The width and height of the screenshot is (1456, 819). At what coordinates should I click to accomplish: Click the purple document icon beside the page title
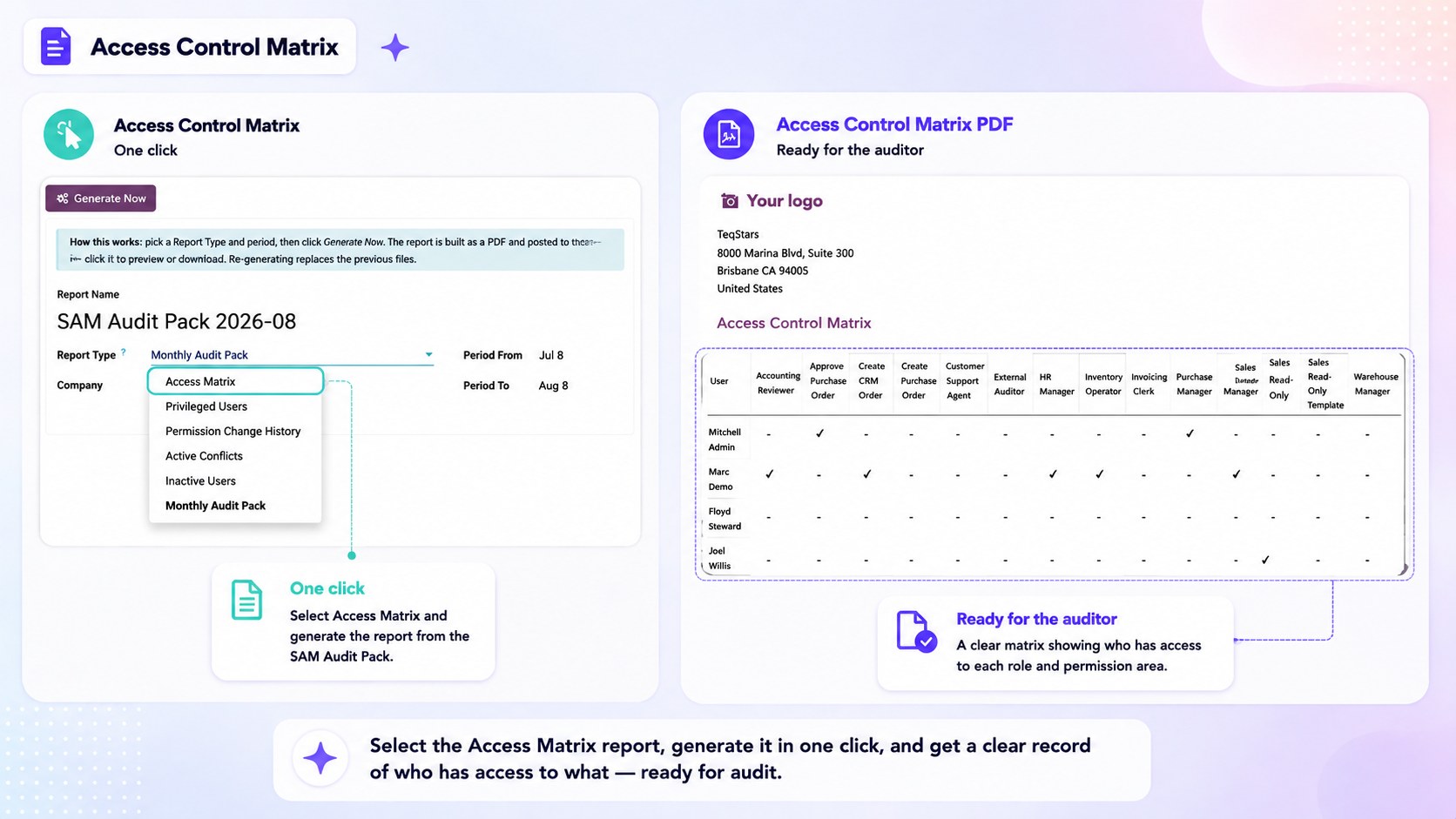tap(56, 46)
